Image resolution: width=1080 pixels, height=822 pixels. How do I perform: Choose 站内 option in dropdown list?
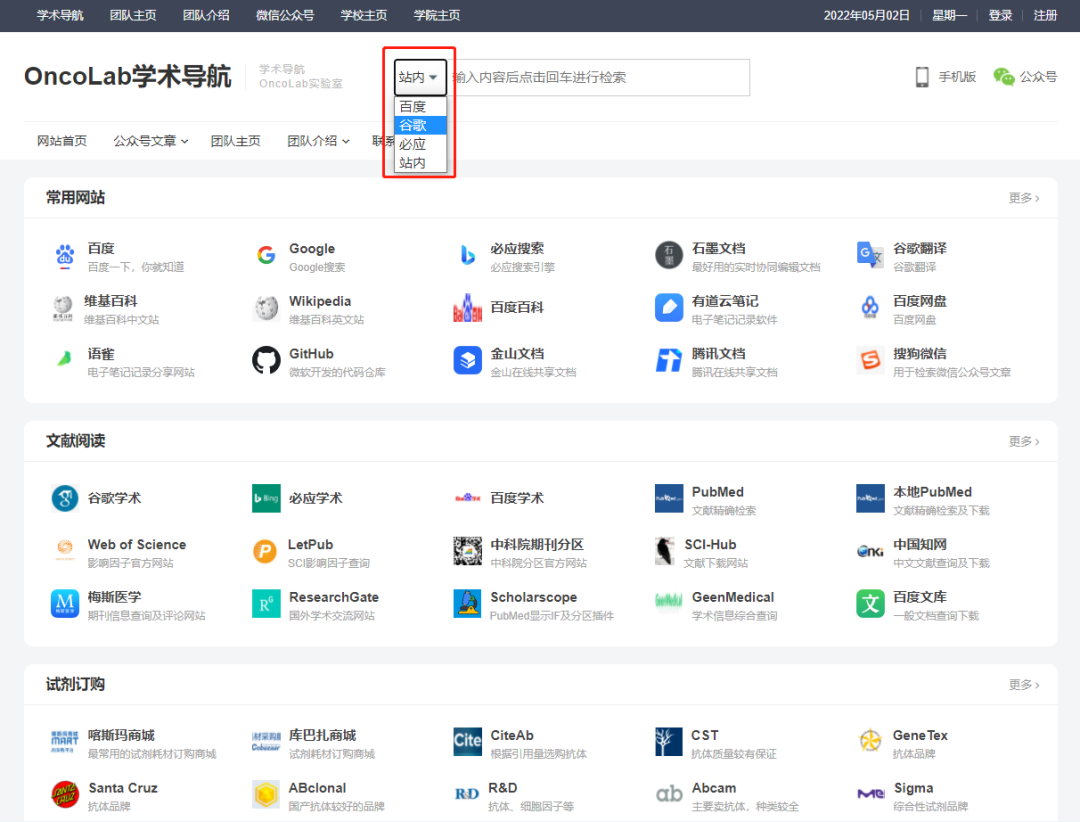coord(420,163)
